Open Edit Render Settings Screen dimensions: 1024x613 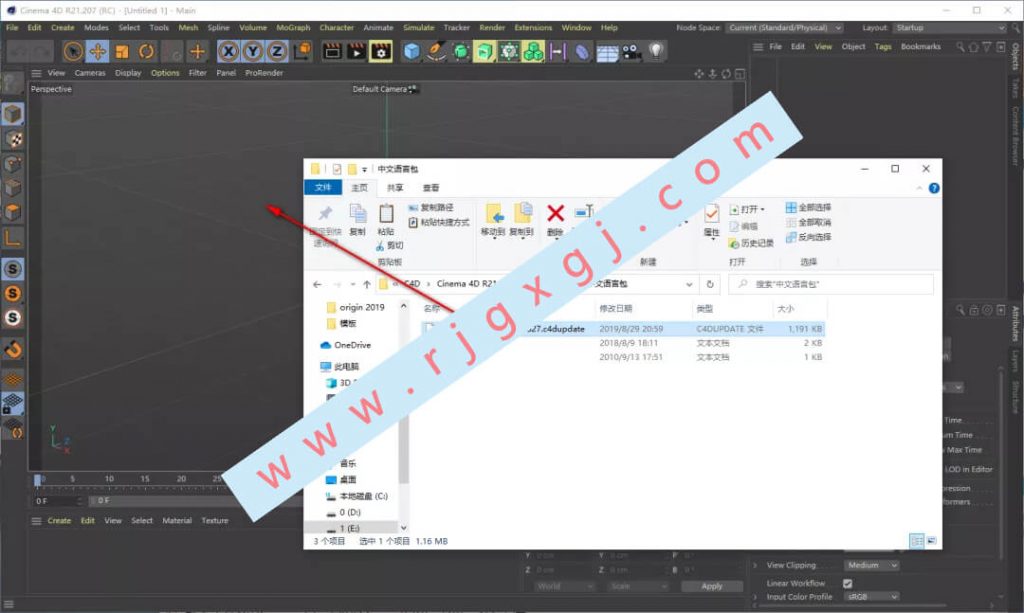[x=381, y=51]
